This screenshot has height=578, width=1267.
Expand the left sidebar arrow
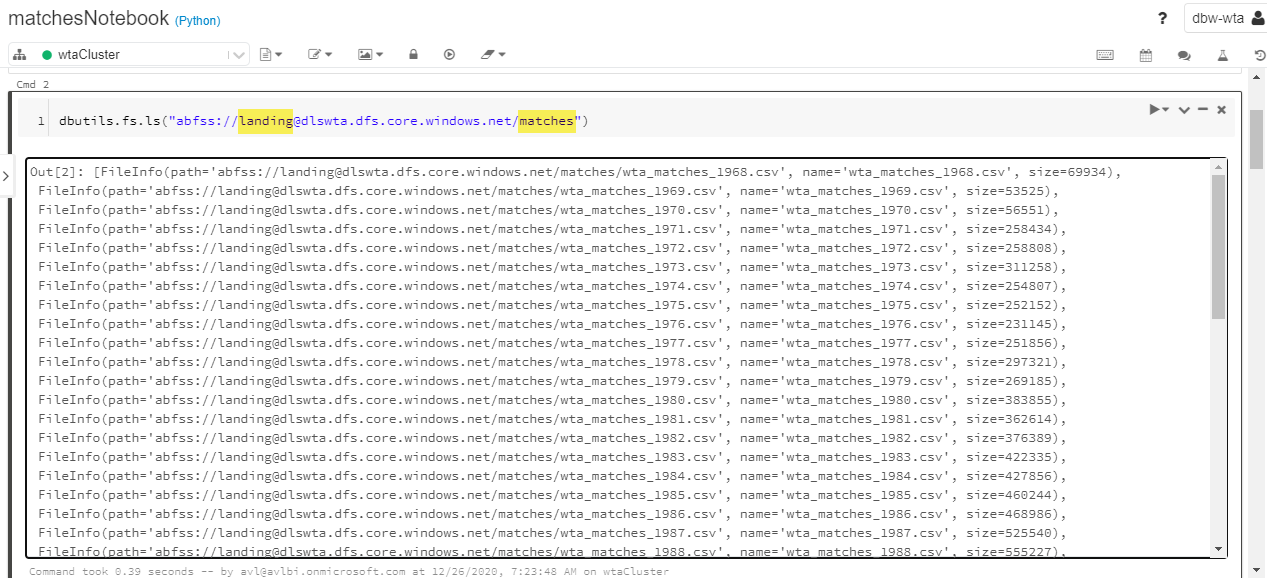pos(6,176)
